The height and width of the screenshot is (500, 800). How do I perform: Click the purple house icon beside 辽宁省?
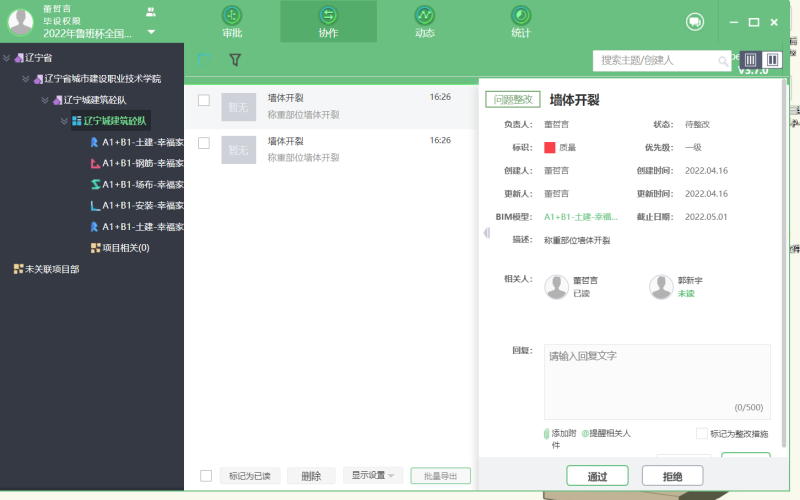19,58
